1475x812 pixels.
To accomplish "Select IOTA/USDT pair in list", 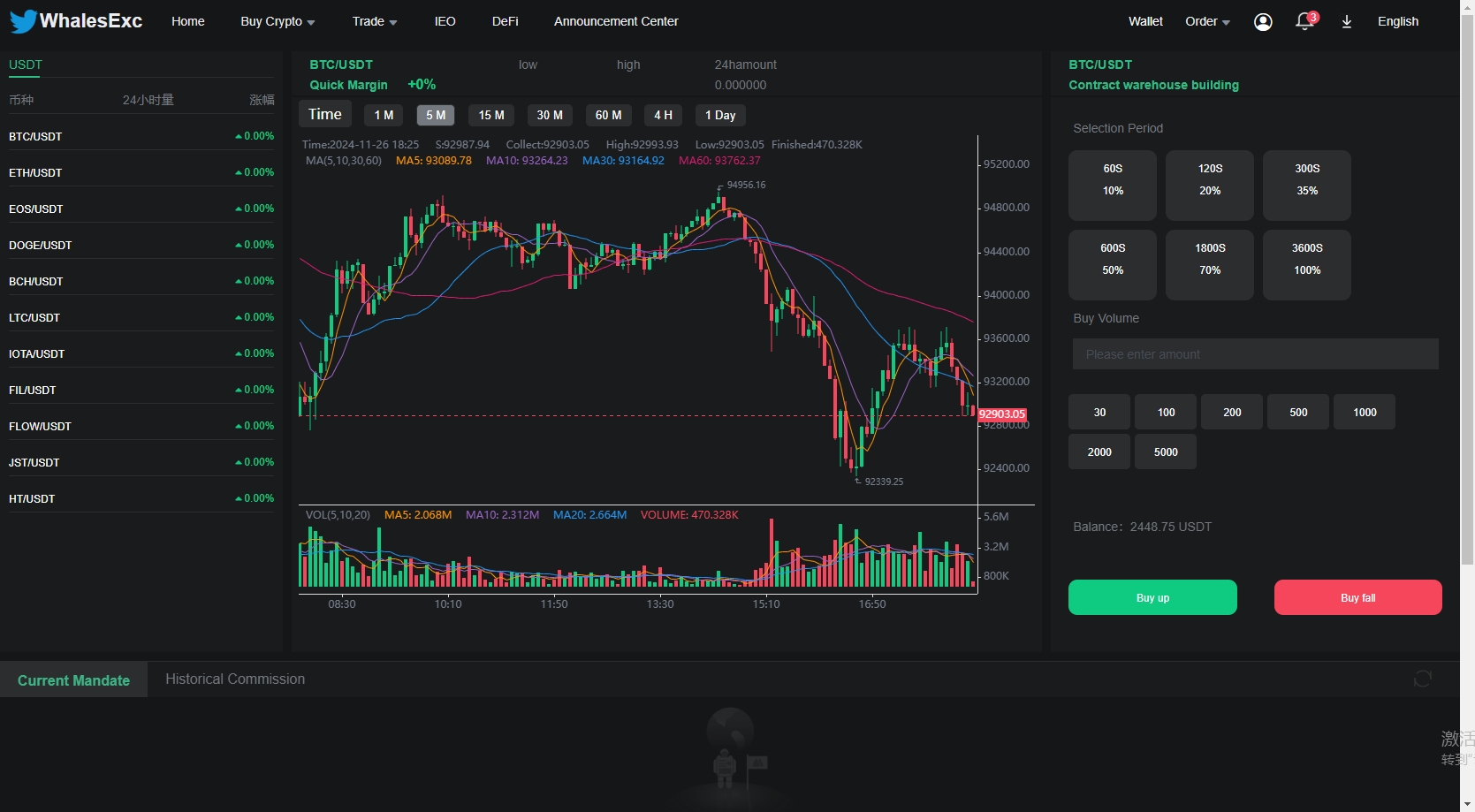I will tap(141, 353).
